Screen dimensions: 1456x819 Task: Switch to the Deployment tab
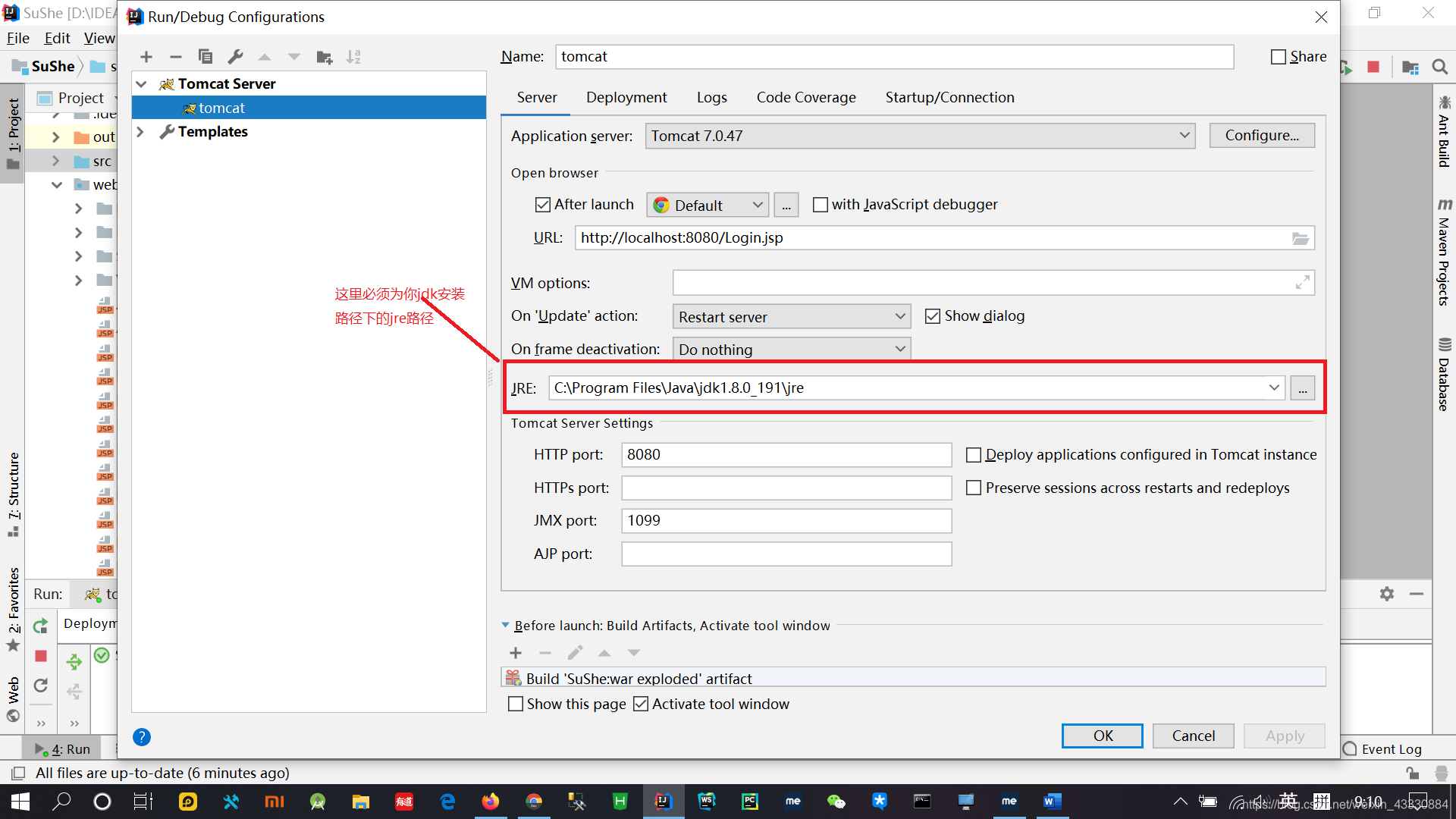coord(626,97)
